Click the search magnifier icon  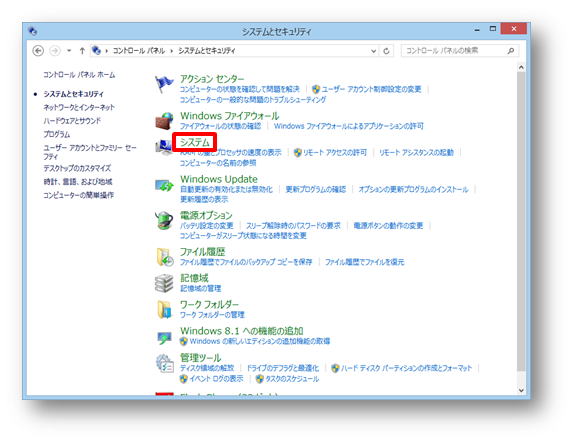(511, 51)
